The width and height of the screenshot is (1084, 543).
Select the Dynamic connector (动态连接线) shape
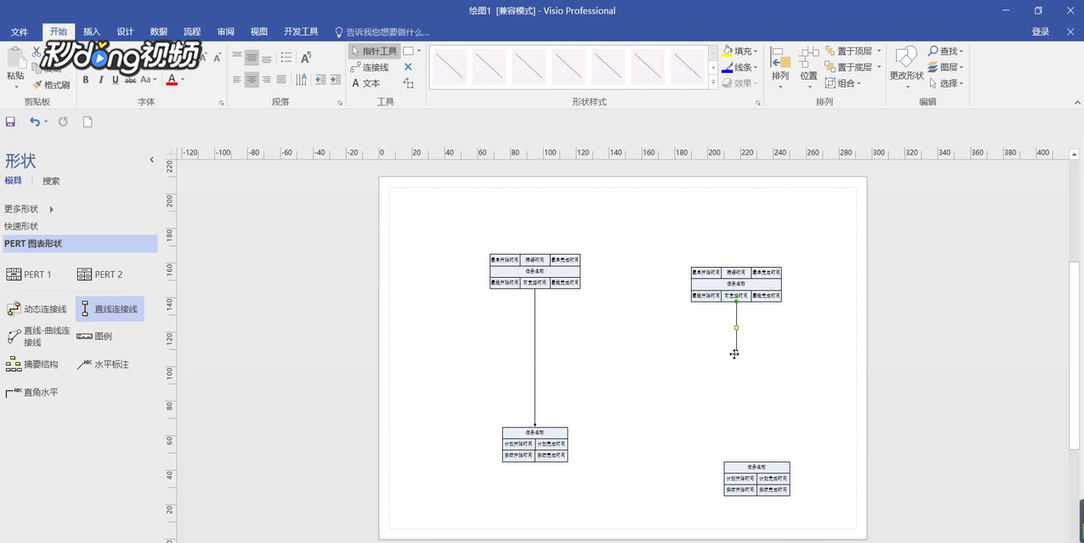click(37, 309)
